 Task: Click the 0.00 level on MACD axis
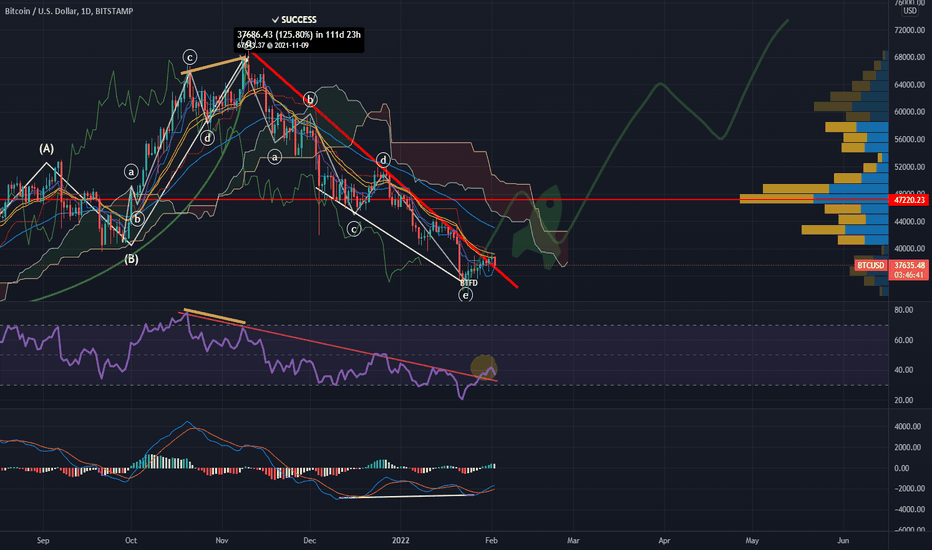pyautogui.click(x=902, y=468)
